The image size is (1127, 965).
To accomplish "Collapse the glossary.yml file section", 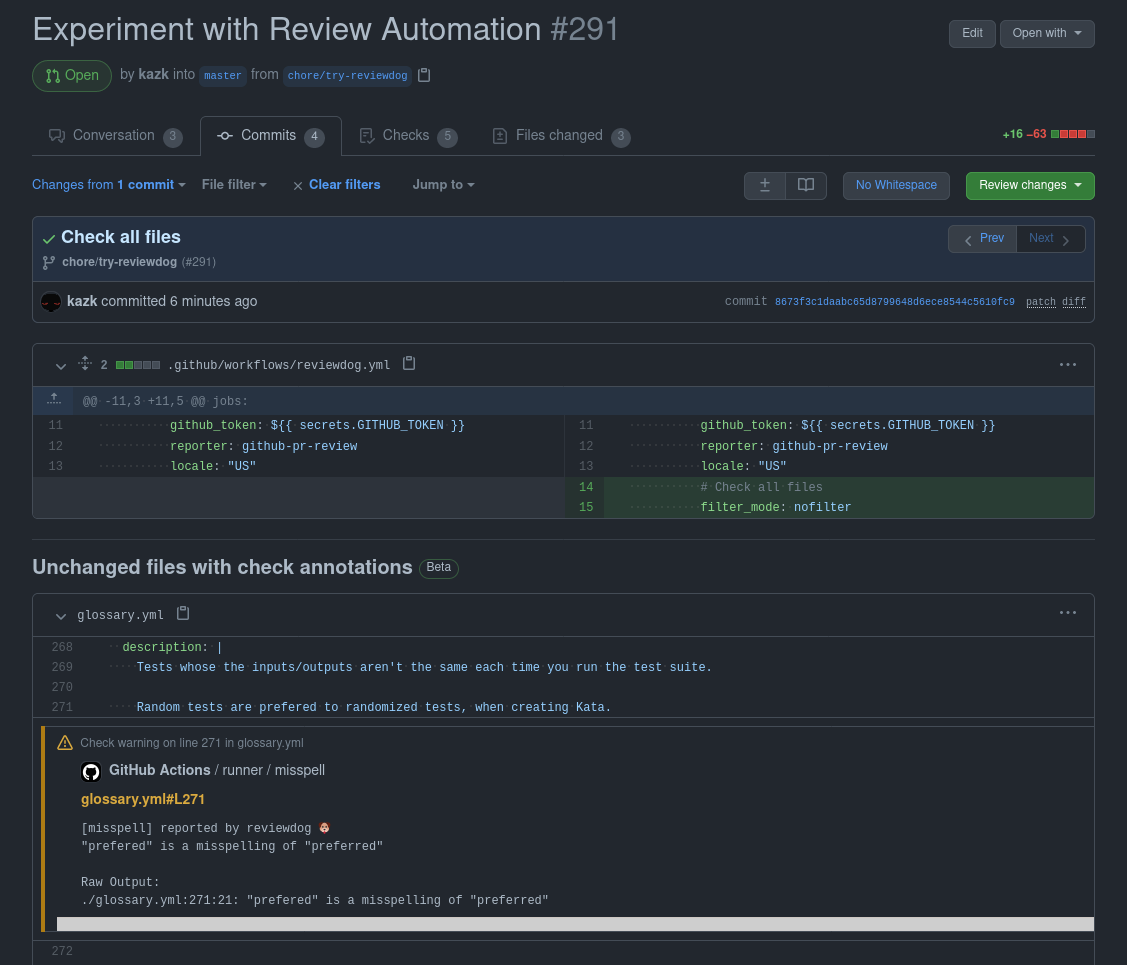I will tap(61, 616).
